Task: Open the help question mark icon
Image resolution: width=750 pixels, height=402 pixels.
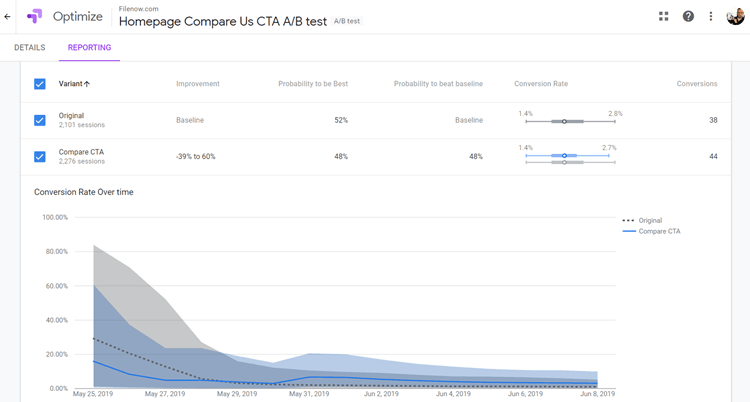Action: coord(688,16)
